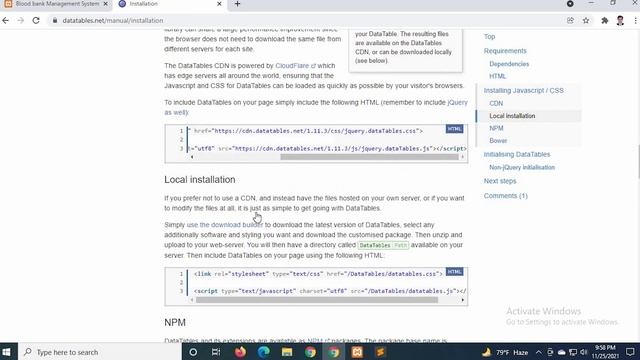Select NPM in sidebar navigation
This screenshot has width=640, height=360.
click(496, 128)
